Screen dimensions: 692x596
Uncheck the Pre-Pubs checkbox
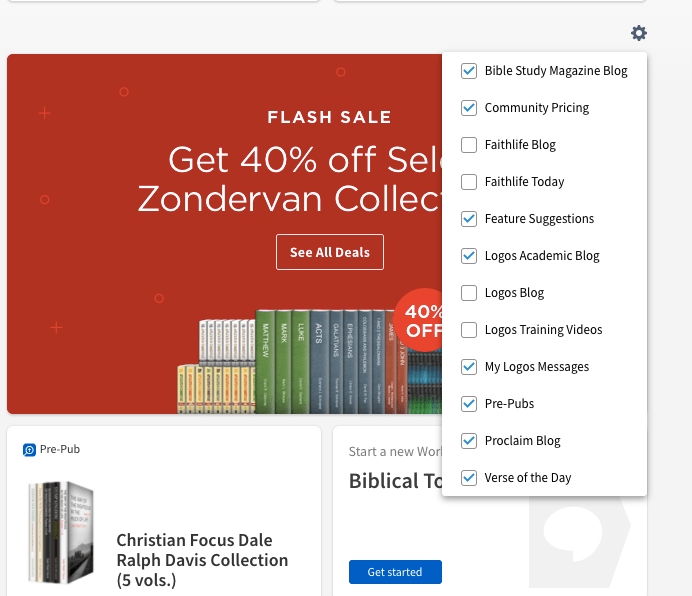[x=468, y=404]
